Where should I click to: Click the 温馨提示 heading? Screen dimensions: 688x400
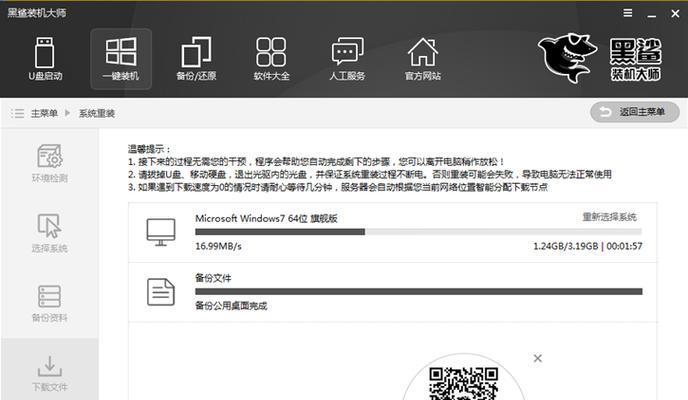(x=149, y=149)
